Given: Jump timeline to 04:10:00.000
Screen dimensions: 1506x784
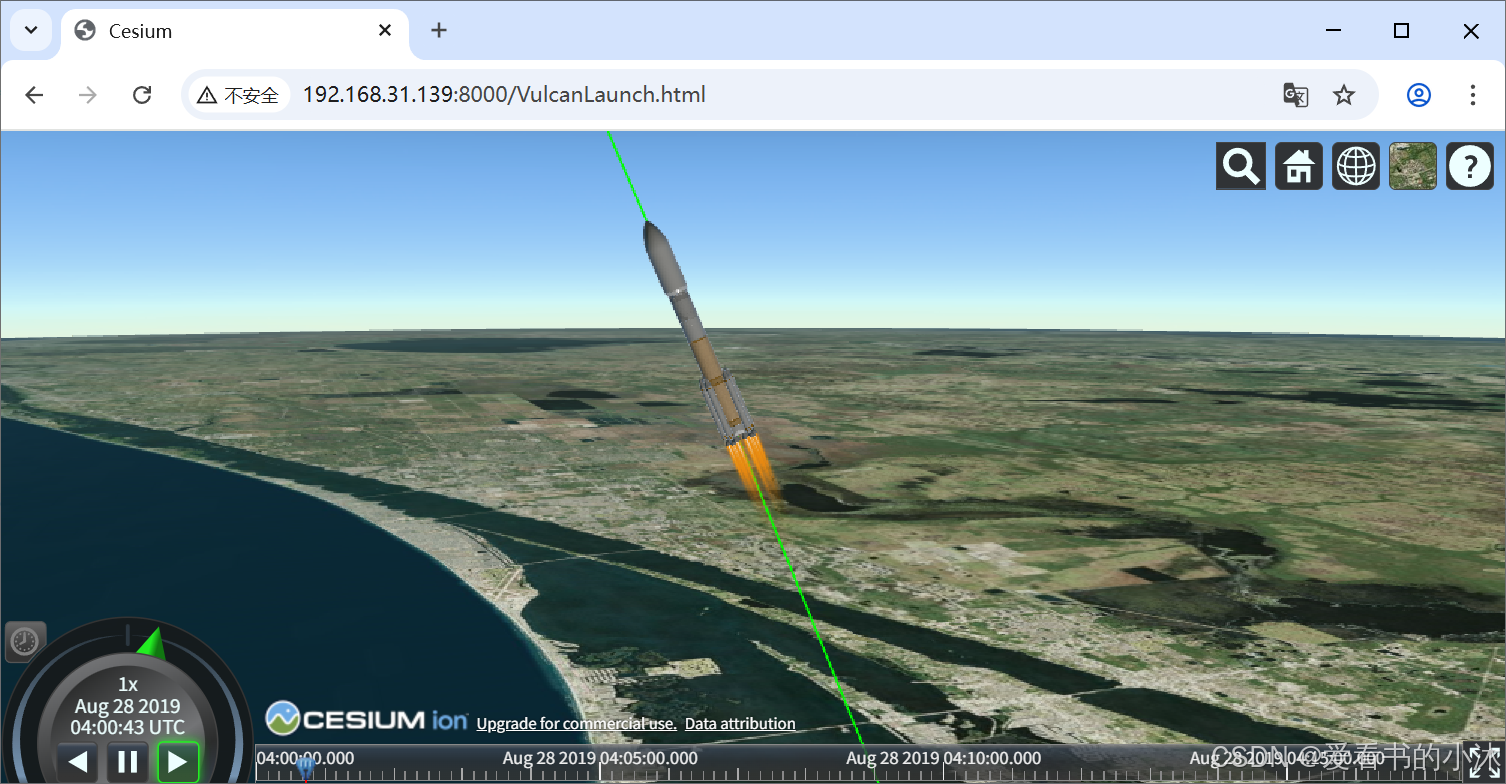Looking at the screenshot, I should pos(943,758).
